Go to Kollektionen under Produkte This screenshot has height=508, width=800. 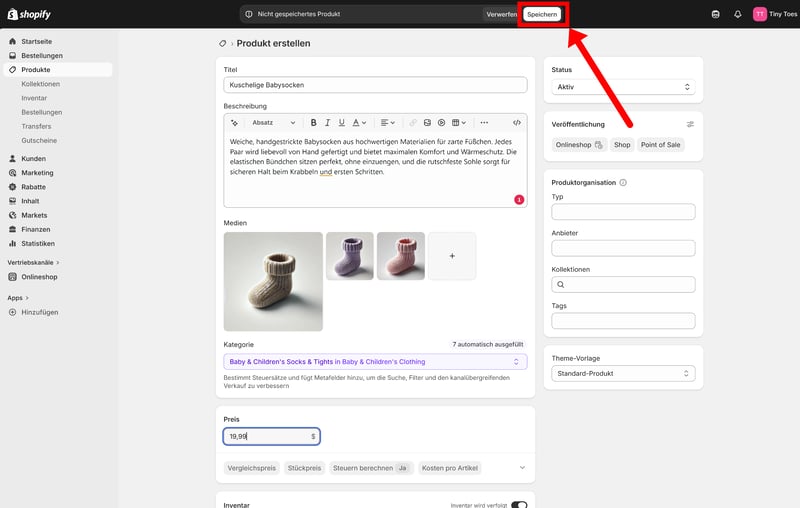pos(41,84)
